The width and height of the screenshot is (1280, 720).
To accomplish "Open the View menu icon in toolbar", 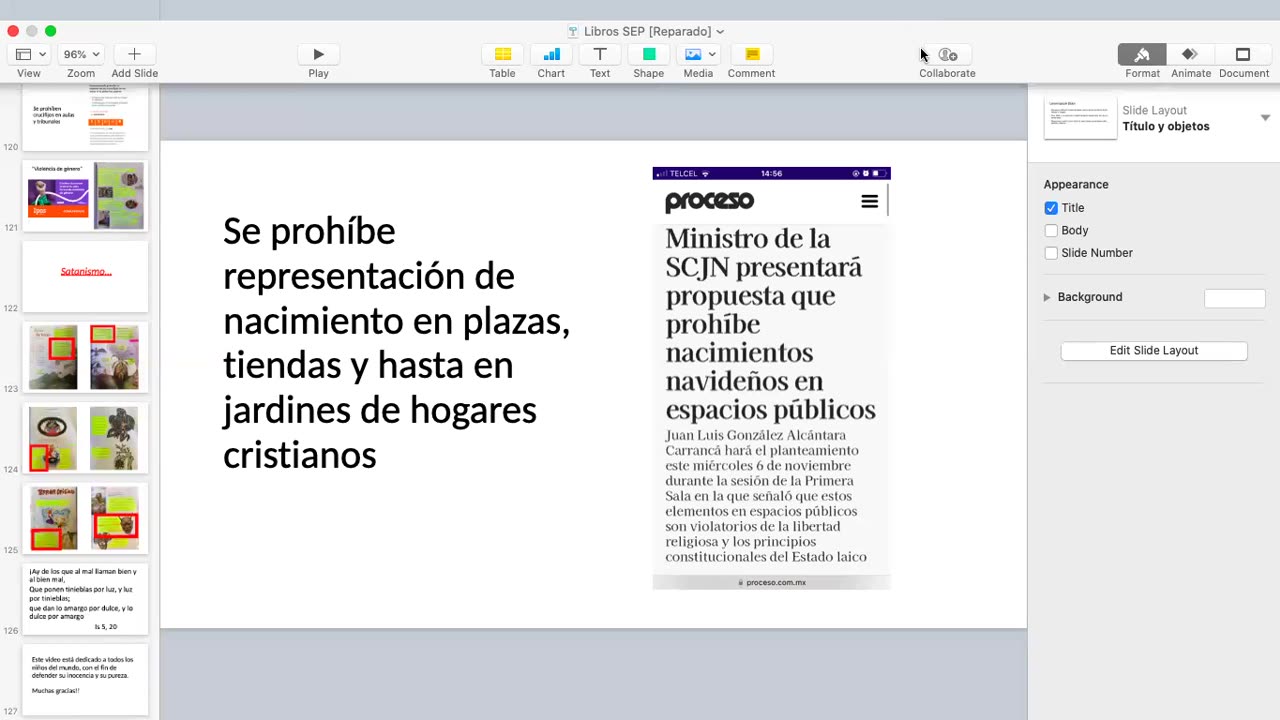I will (23, 54).
